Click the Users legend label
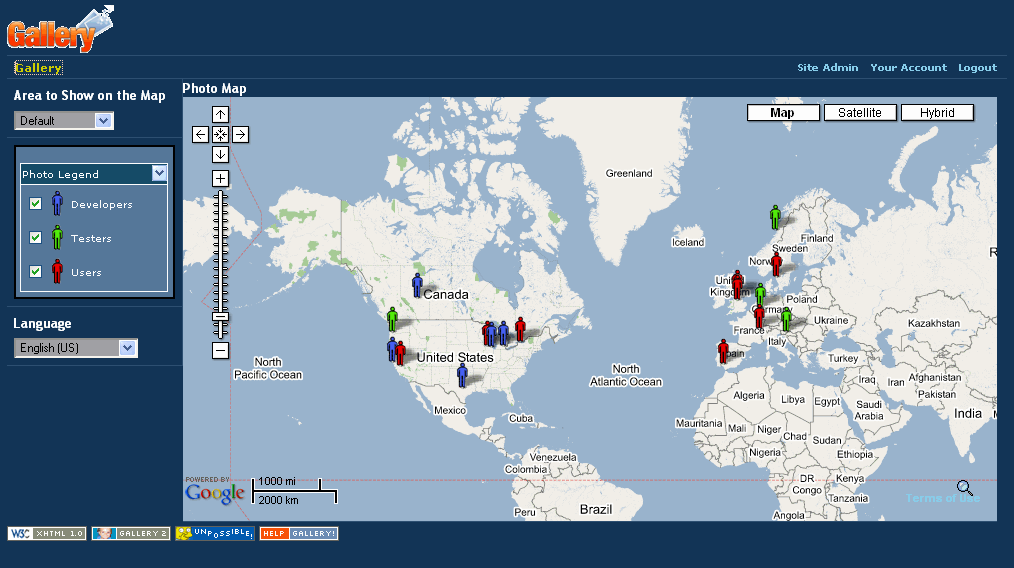Screen dimensions: 1014x568 pyautogui.click(x=86, y=273)
